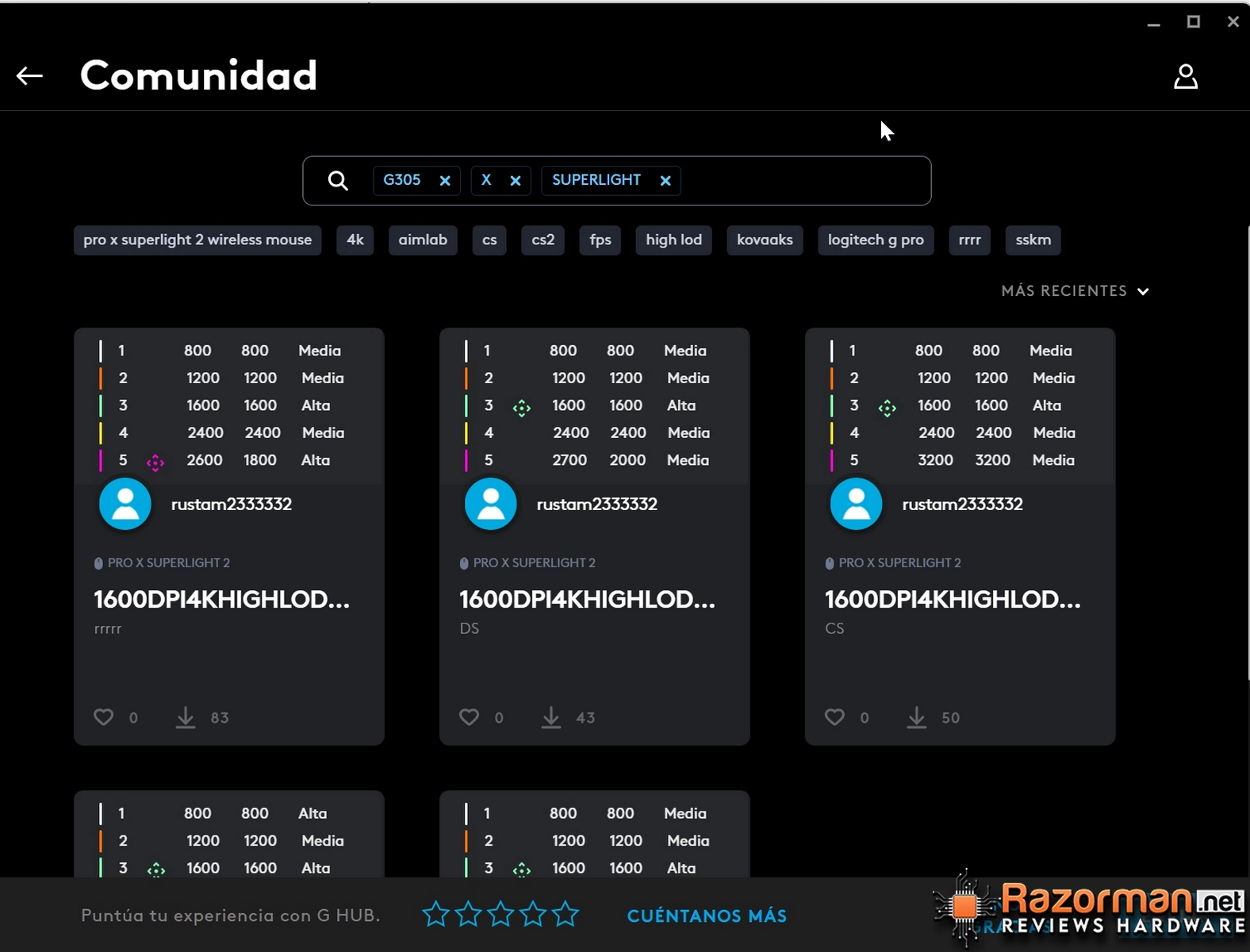Filter by the aimlab tag
This screenshot has width=1250, height=952.
pyautogui.click(x=423, y=240)
